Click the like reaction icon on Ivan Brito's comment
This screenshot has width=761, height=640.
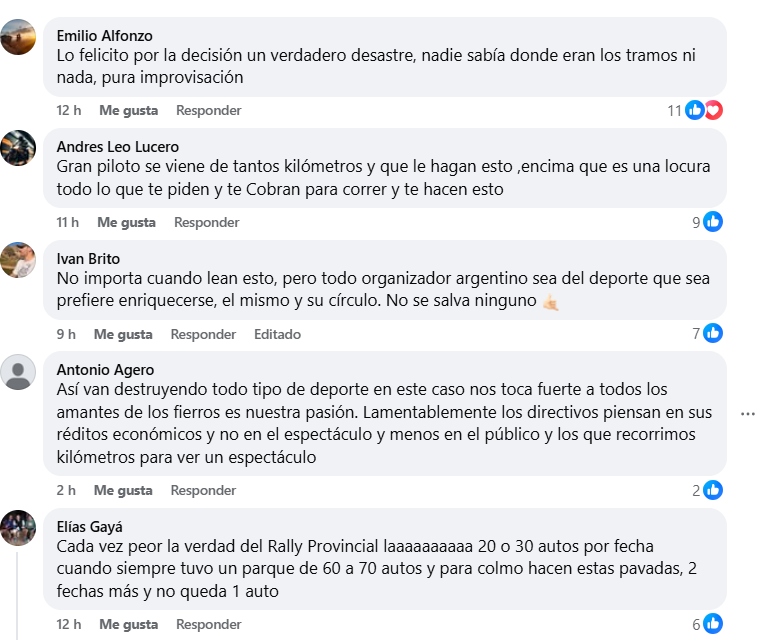(712, 333)
